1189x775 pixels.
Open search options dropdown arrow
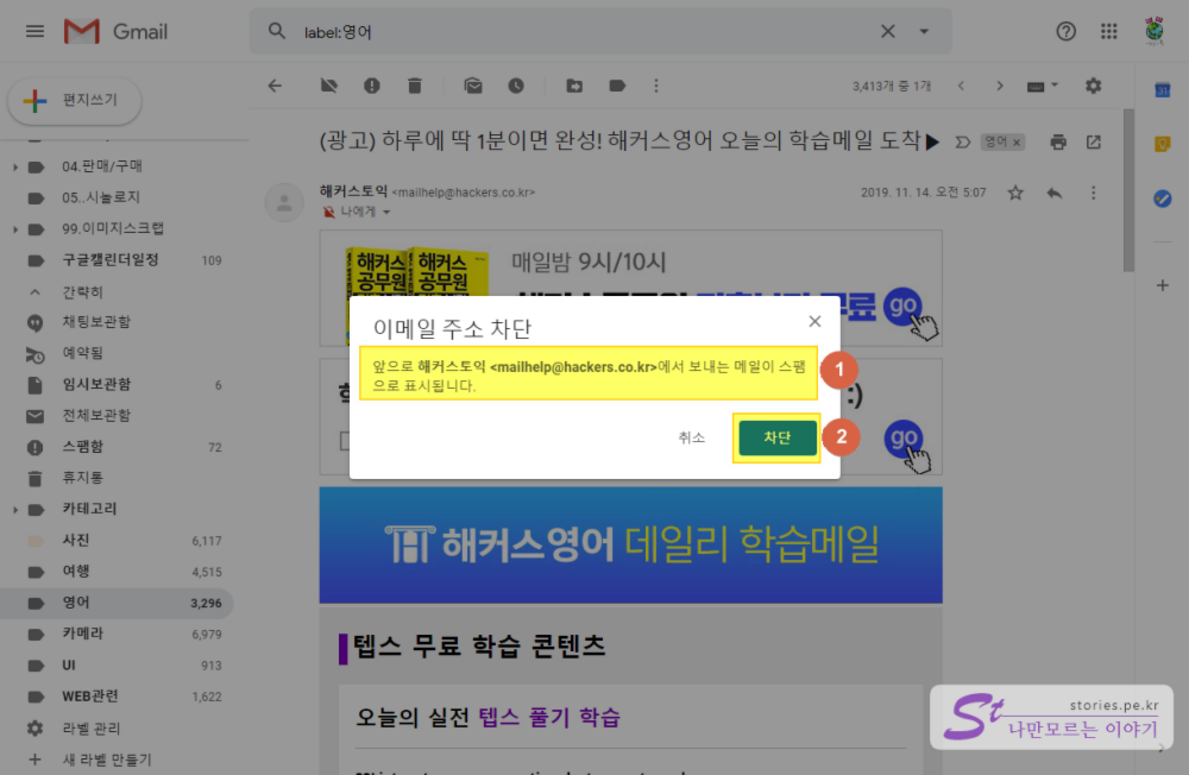point(924,32)
